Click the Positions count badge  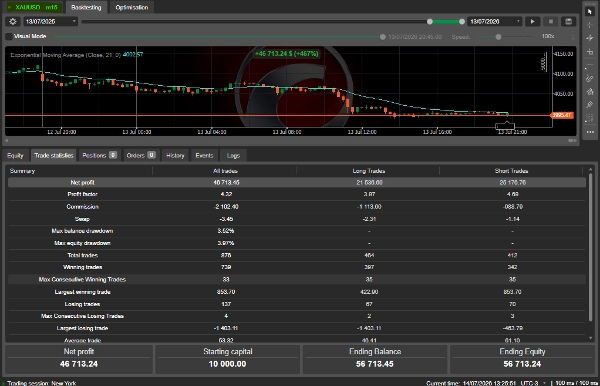point(113,155)
